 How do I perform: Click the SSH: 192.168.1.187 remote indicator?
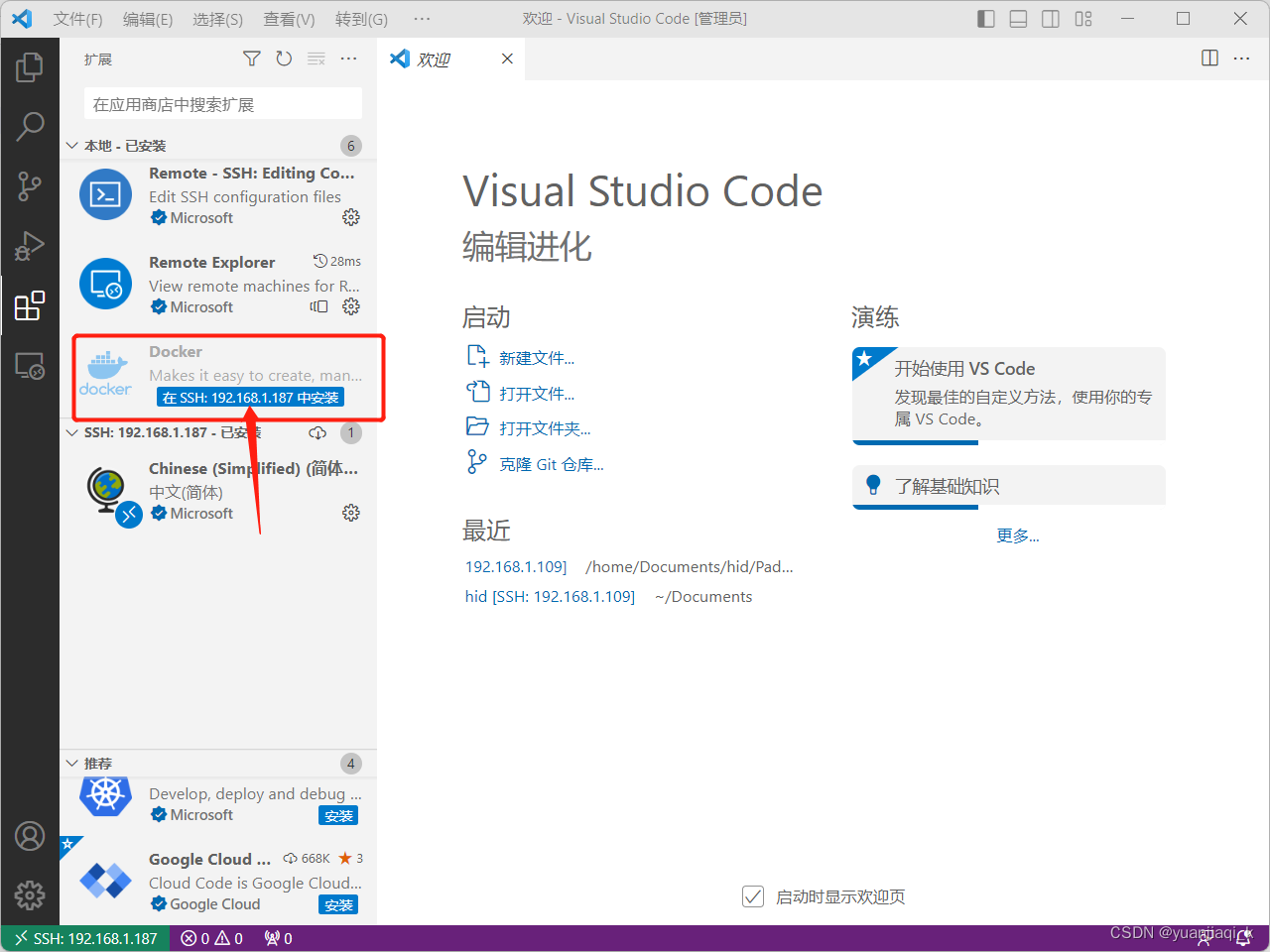pyautogui.click(x=85, y=938)
